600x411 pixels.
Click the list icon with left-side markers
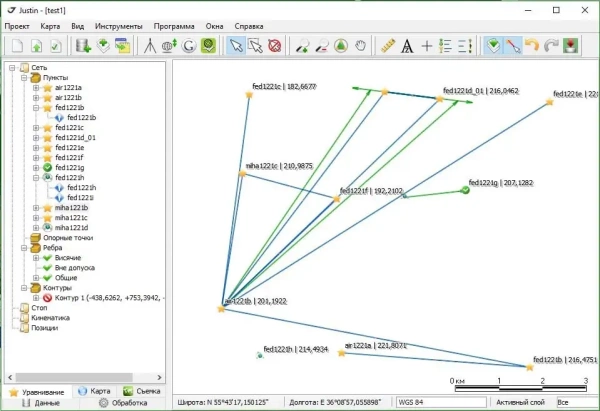[x=445, y=46]
